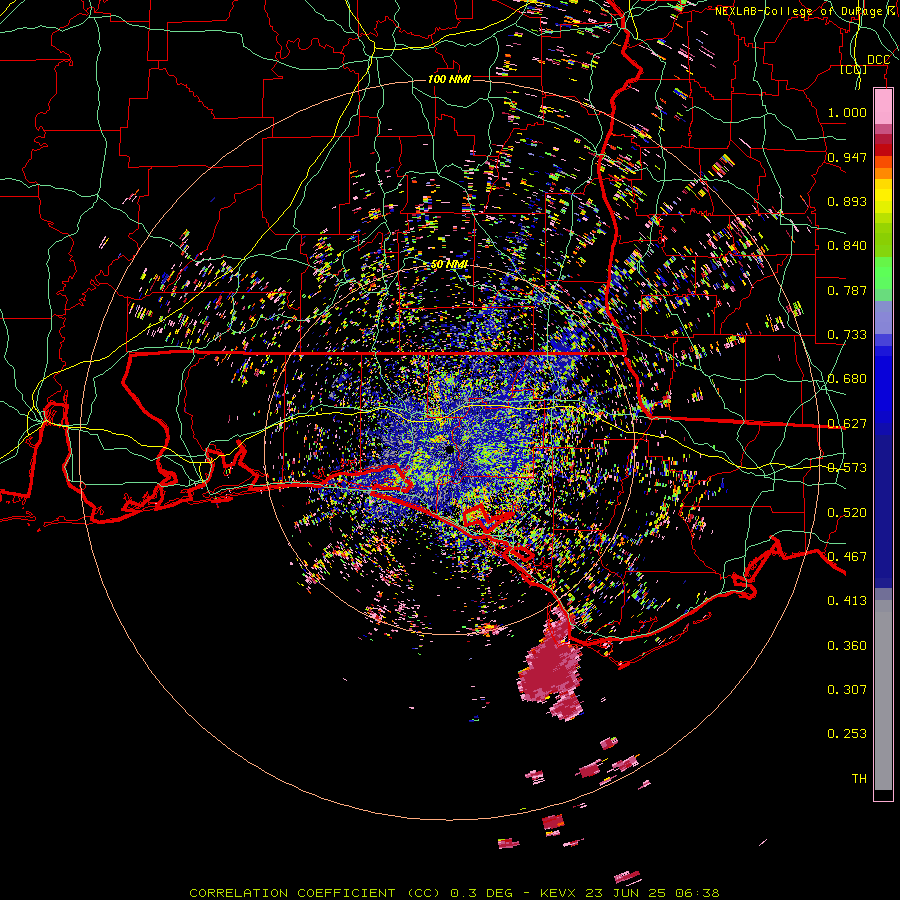Select the 0.840 scale value

click(847, 246)
